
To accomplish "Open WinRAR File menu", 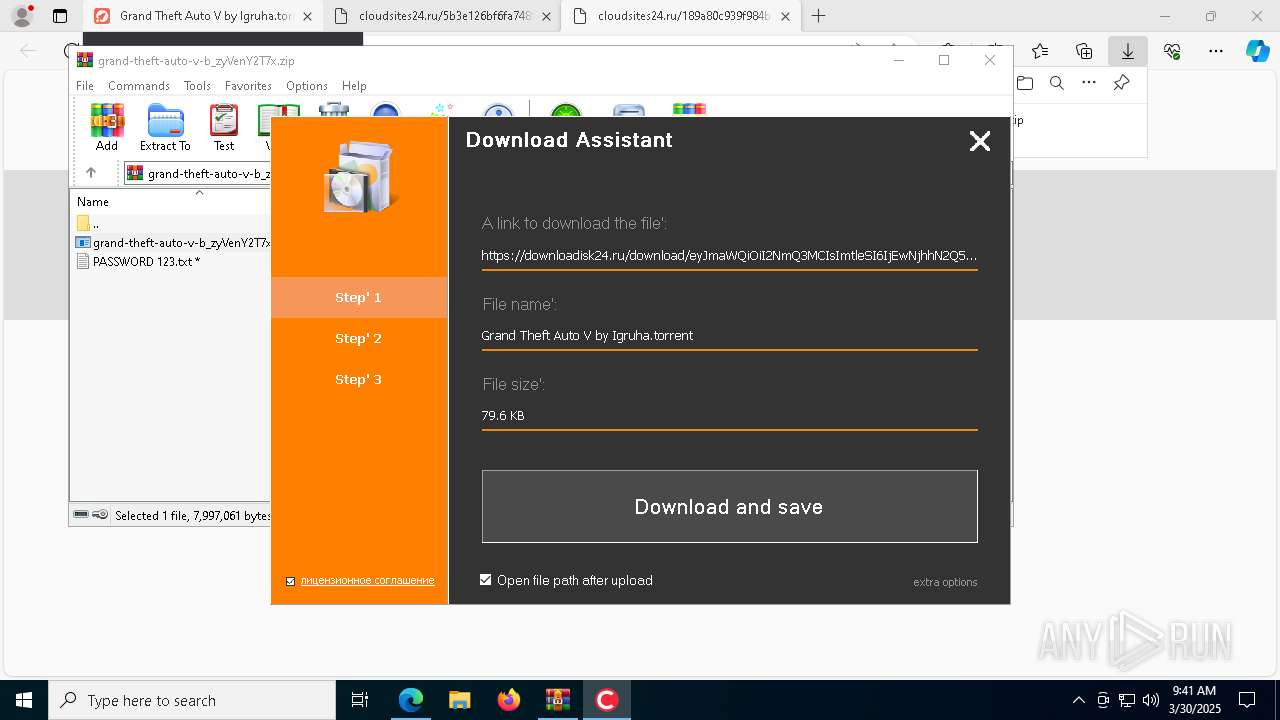I will point(85,86).
